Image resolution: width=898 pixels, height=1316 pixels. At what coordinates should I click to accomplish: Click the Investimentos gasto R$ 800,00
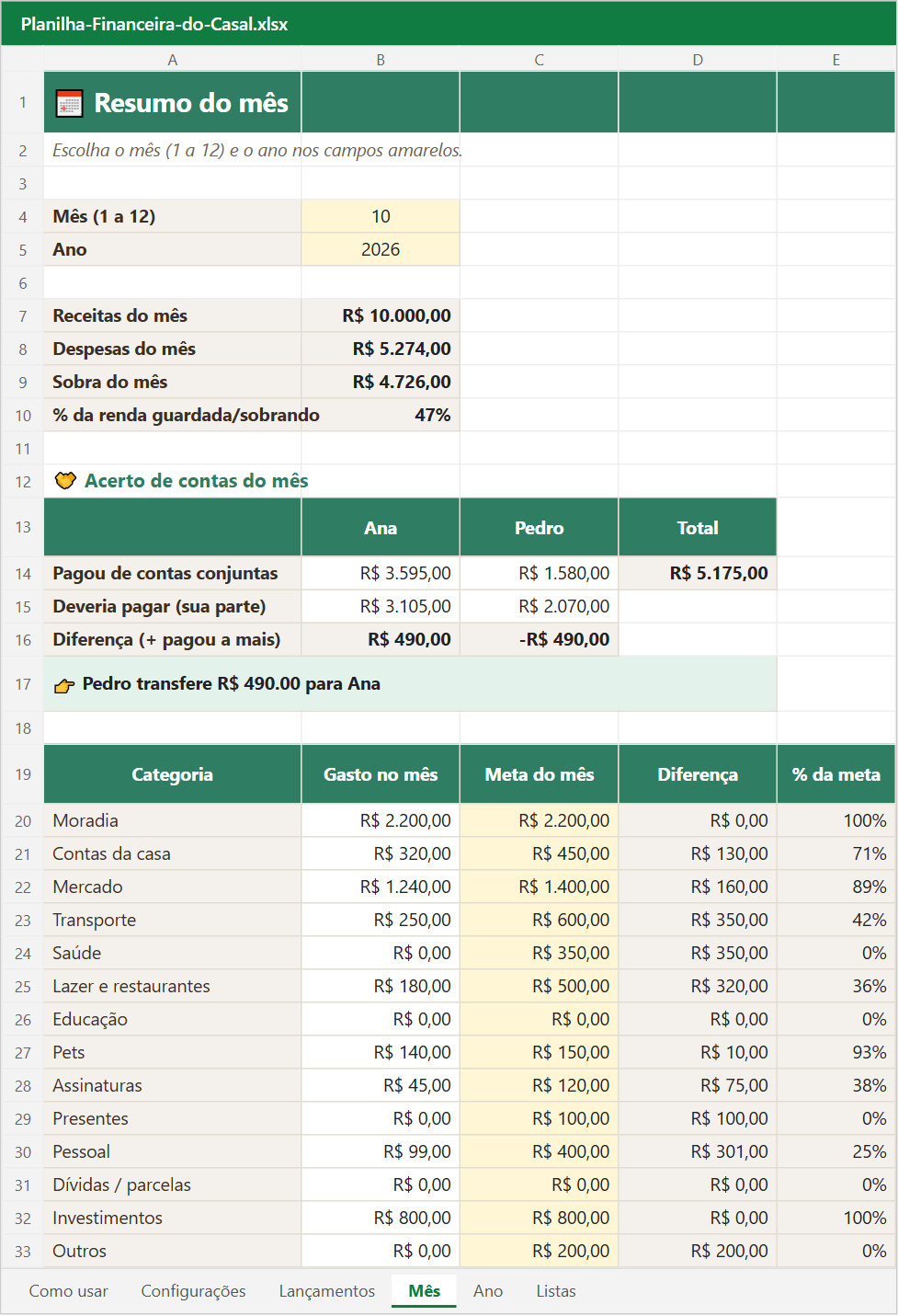pos(381,1218)
